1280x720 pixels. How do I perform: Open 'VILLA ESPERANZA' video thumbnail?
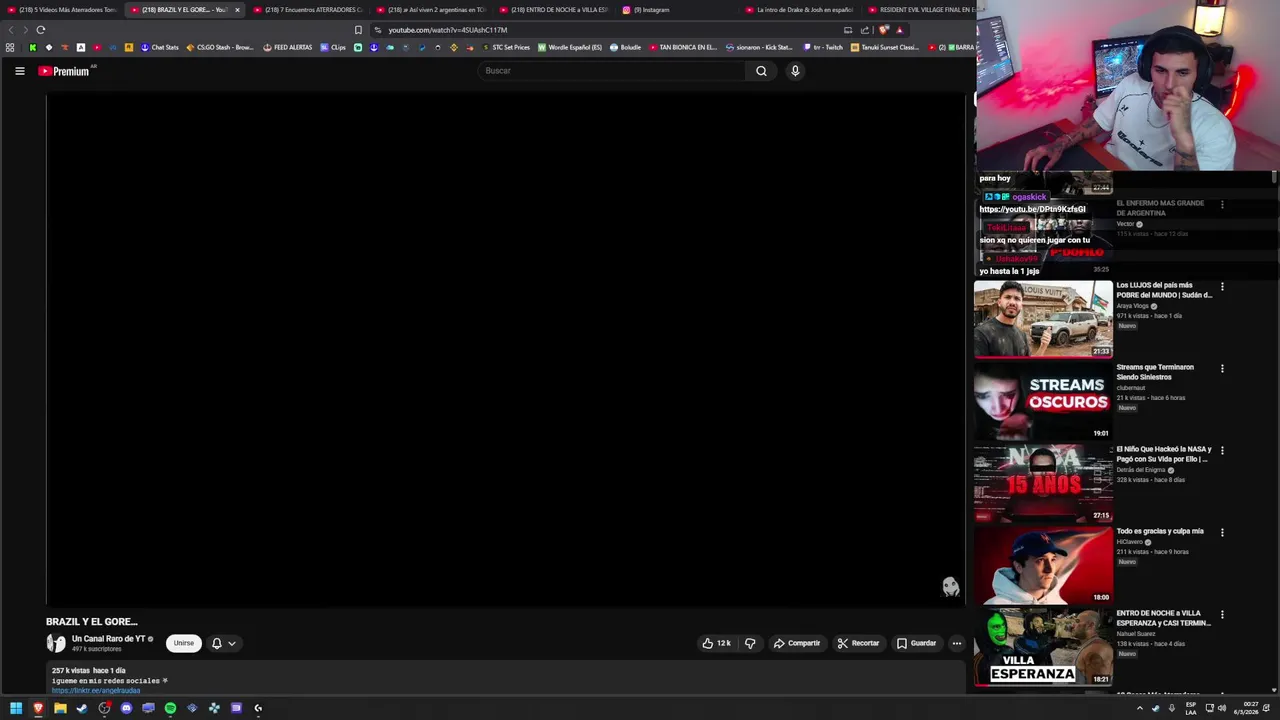pyautogui.click(x=1043, y=647)
